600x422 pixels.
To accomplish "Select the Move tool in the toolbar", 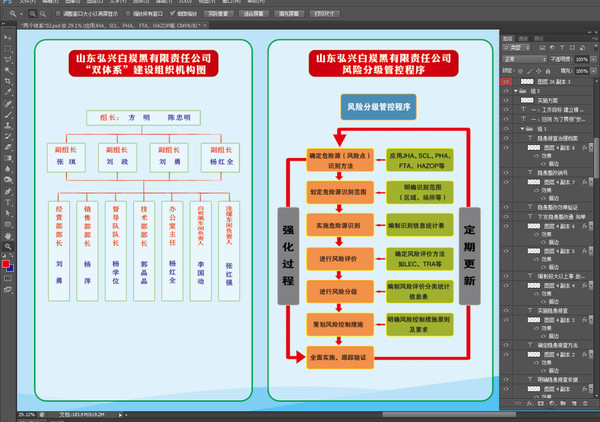I will tap(8, 37).
